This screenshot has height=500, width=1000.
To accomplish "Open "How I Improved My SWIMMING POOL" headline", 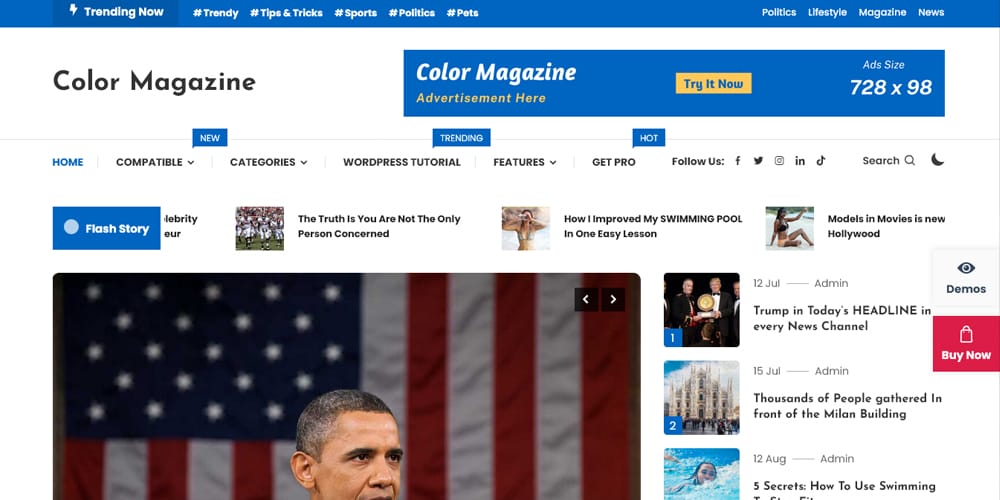I will click(653, 226).
